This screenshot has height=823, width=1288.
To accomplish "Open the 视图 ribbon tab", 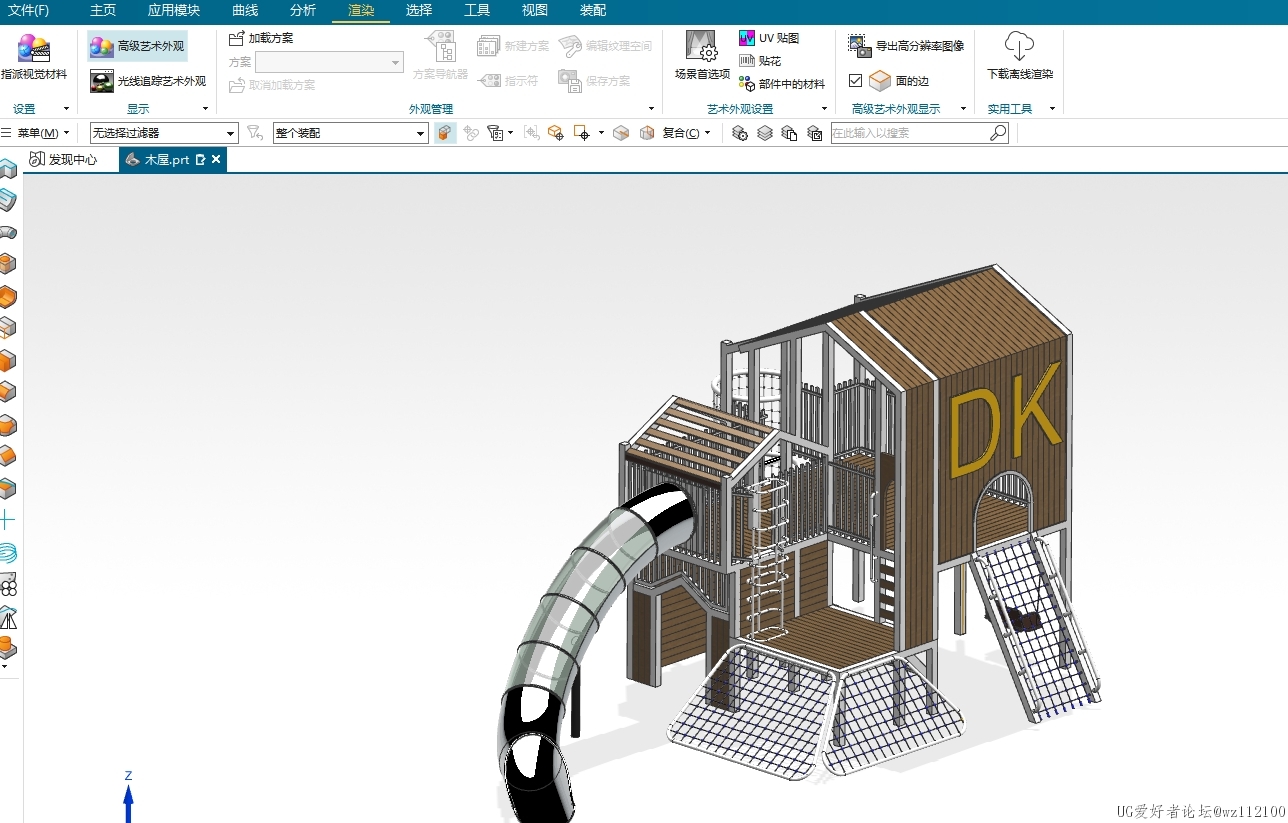I will (x=535, y=10).
